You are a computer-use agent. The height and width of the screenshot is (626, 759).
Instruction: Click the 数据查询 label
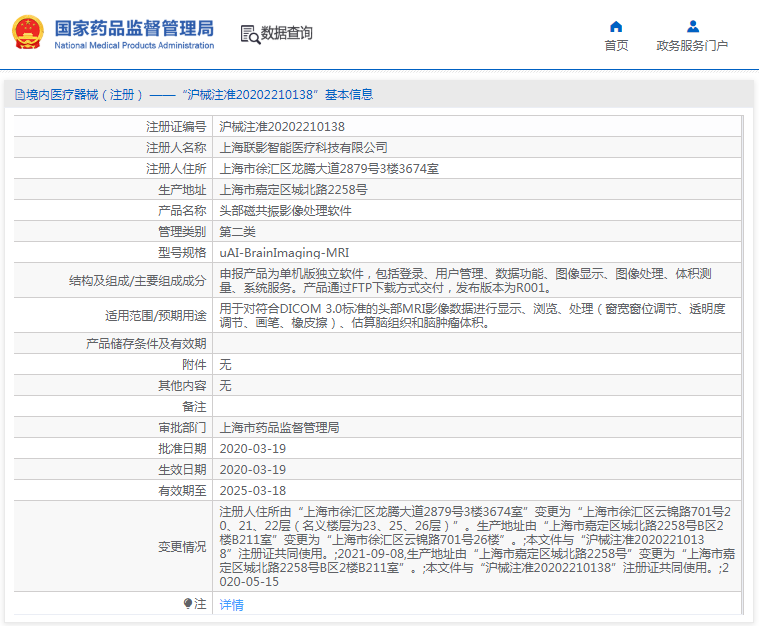pyautogui.click(x=287, y=33)
